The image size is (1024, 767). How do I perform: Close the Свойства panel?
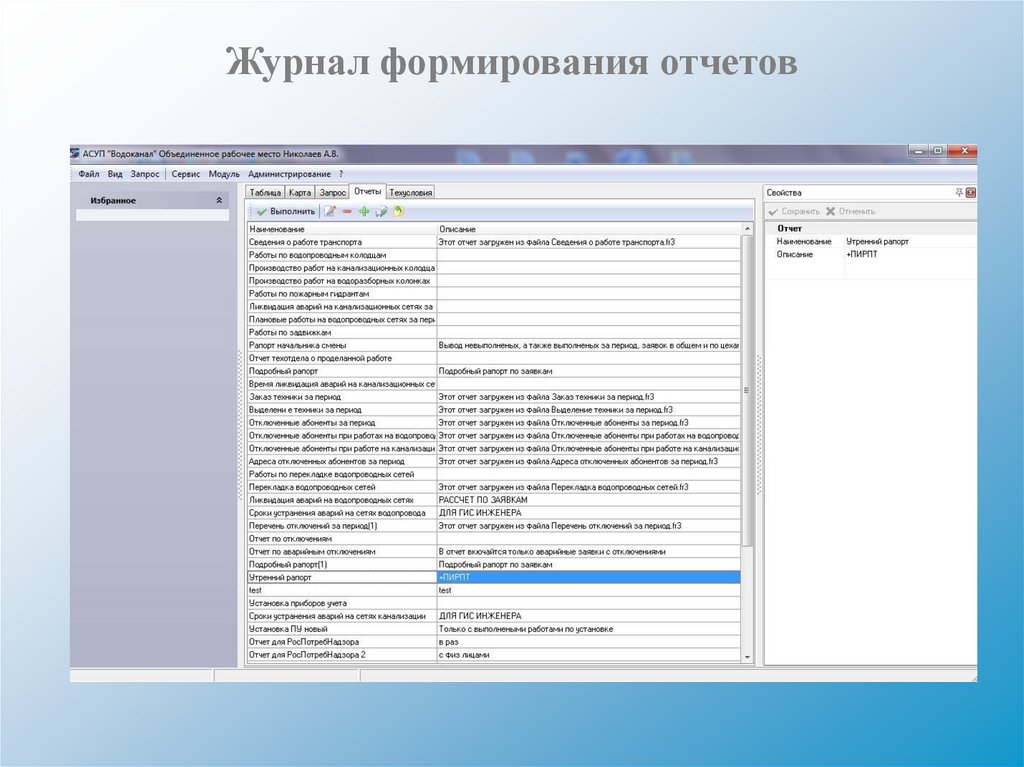pyautogui.click(x=970, y=193)
